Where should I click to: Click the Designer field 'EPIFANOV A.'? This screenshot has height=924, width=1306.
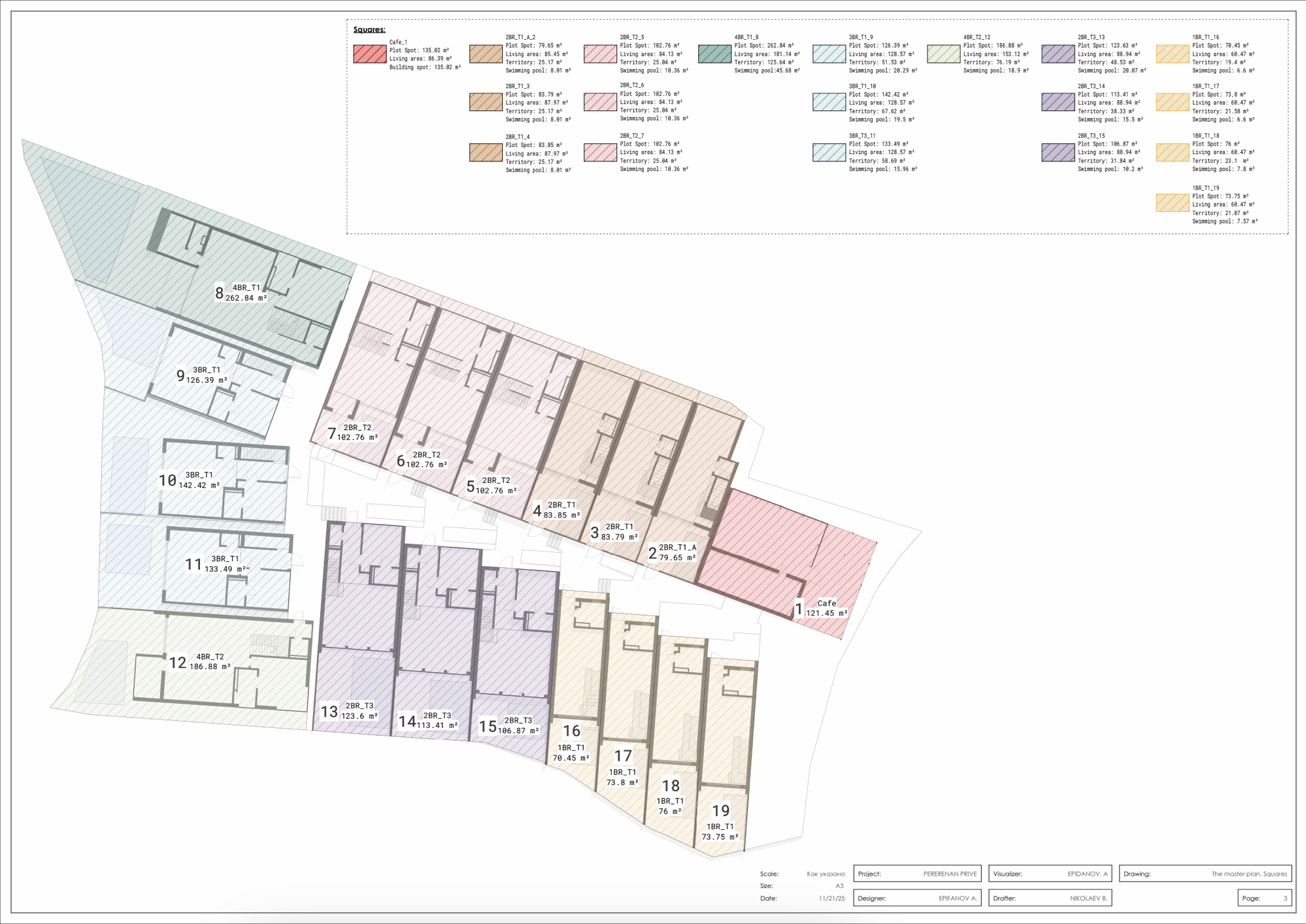(917, 899)
